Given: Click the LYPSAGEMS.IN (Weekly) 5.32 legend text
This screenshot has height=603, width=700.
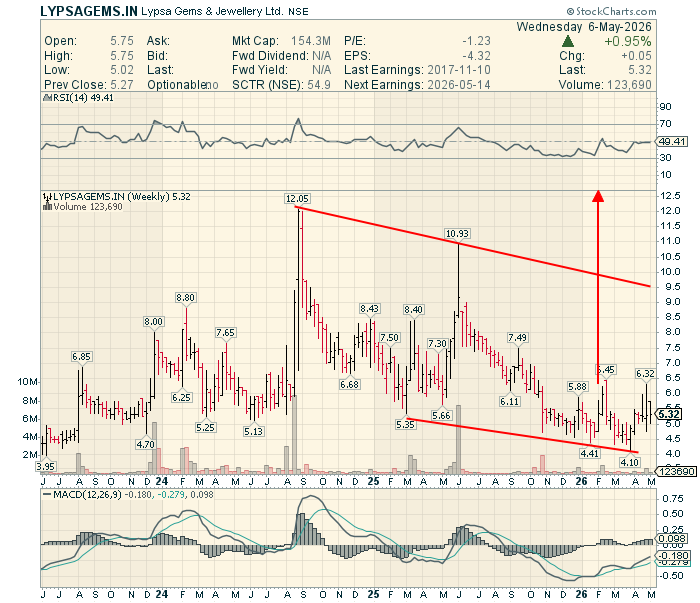Looking at the screenshot, I should tap(122, 196).
